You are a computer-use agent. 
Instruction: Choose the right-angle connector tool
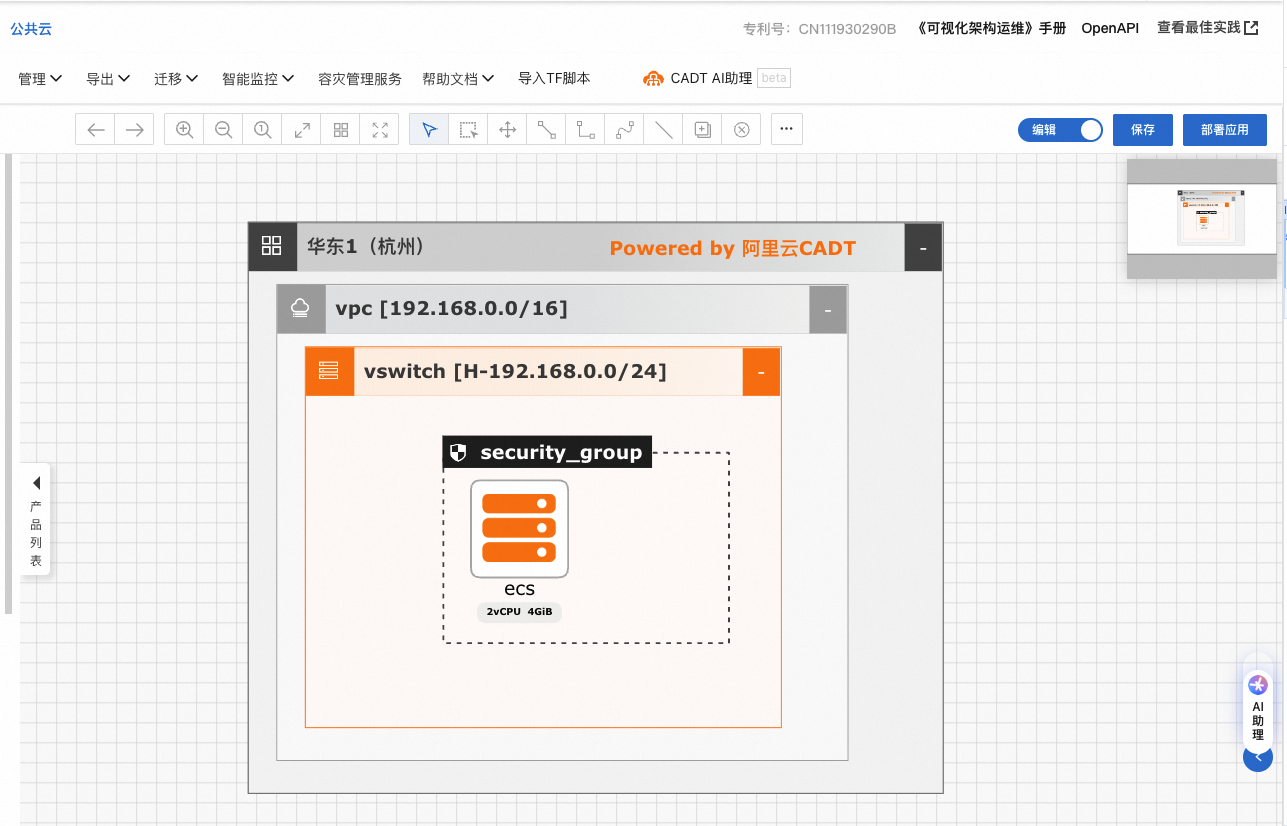point(585,129)
